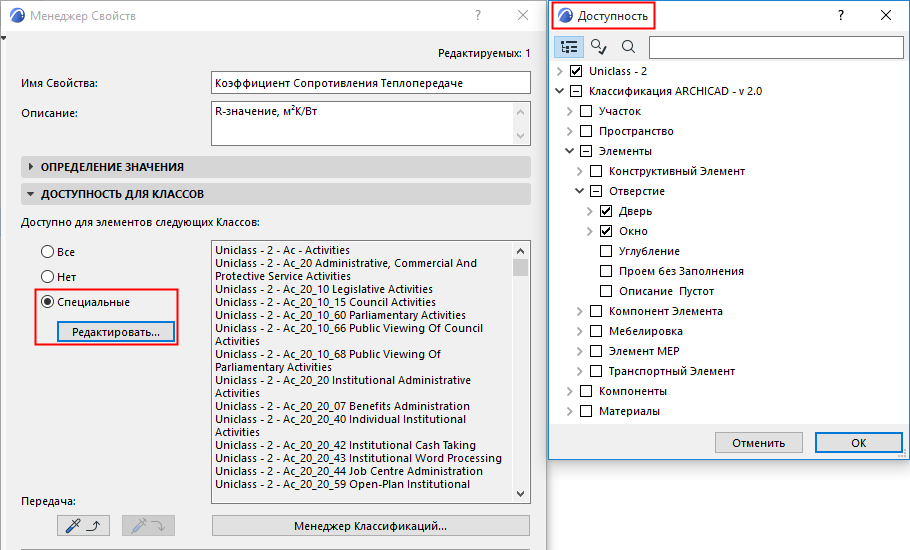Image resolution: width=910 pixels, height=550 pixels.
Task: Check the Элемент МЕР checkbox
Action: (x=596, y=351)
